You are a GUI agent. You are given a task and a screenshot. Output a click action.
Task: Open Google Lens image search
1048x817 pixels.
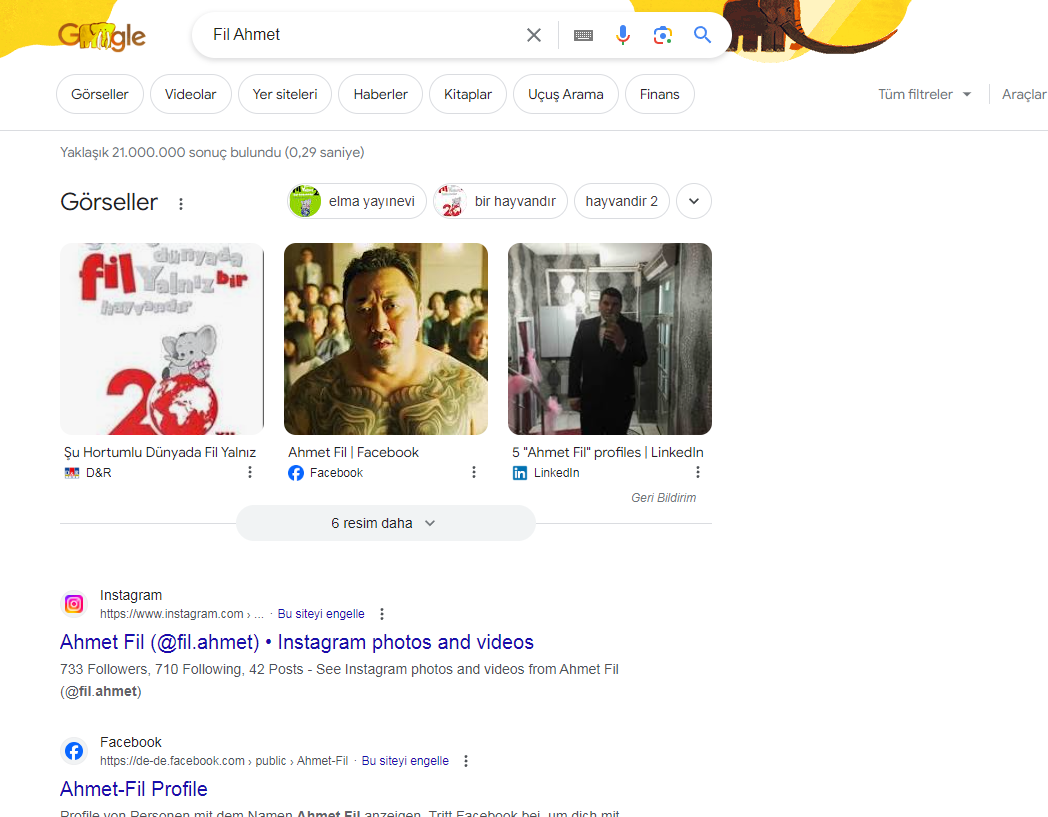(662, 35)
